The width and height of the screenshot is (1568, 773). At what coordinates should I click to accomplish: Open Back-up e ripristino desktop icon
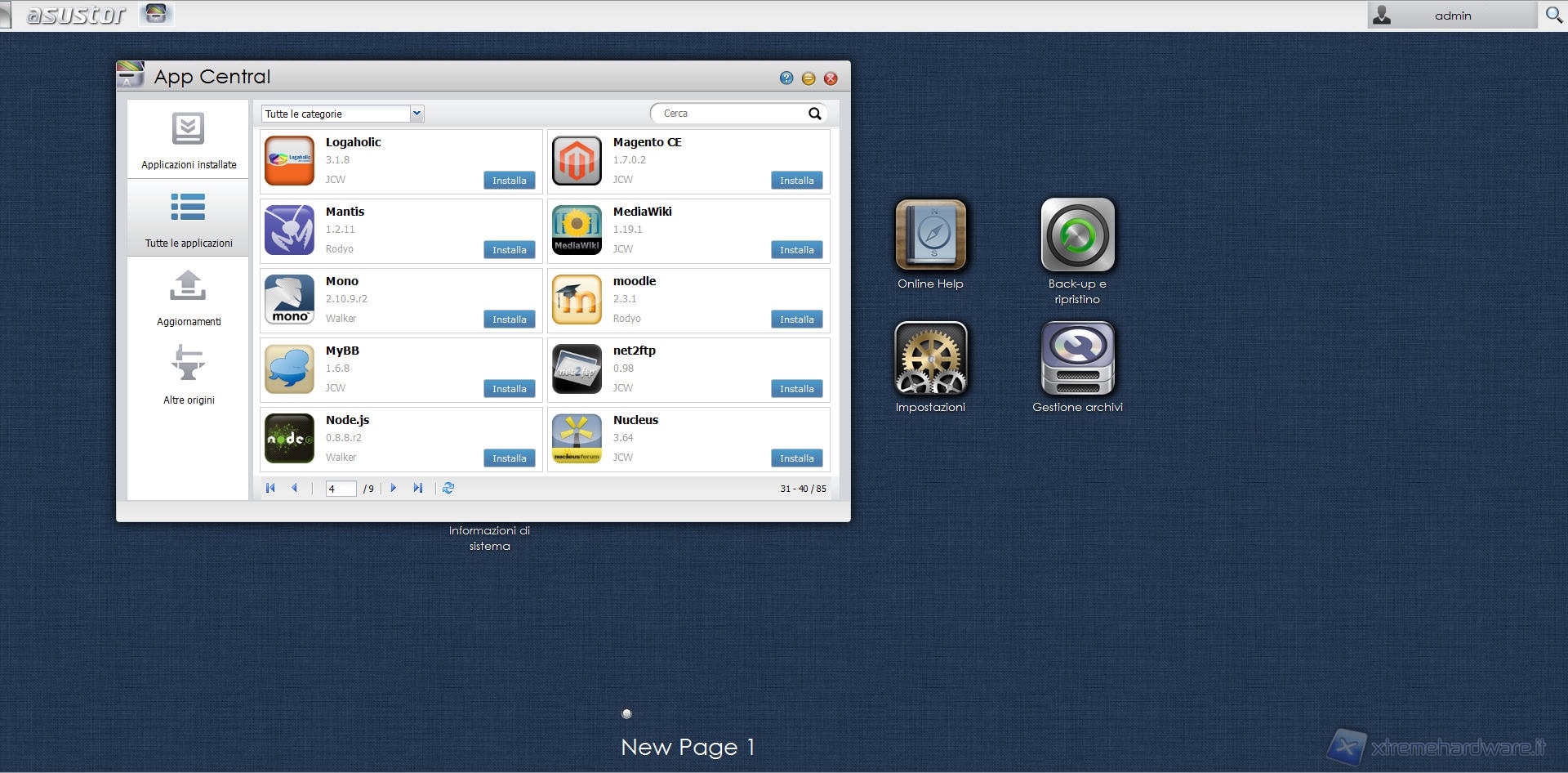pos(1077,235)
